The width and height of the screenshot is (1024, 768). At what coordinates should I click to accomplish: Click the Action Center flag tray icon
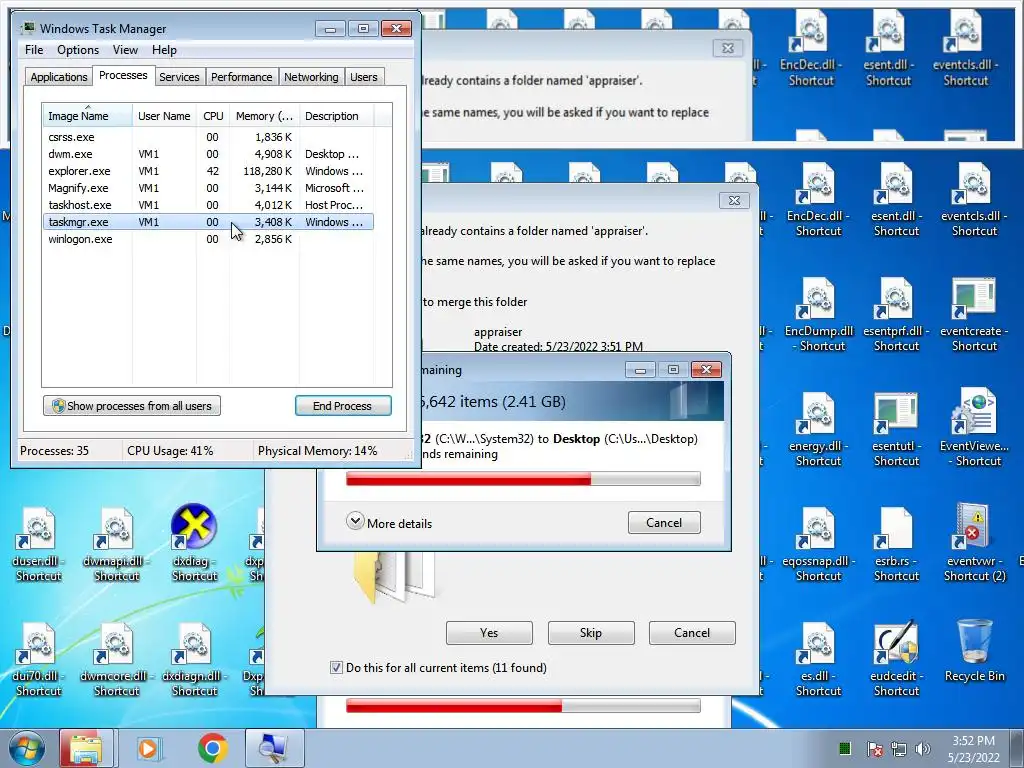click(875, 749)
